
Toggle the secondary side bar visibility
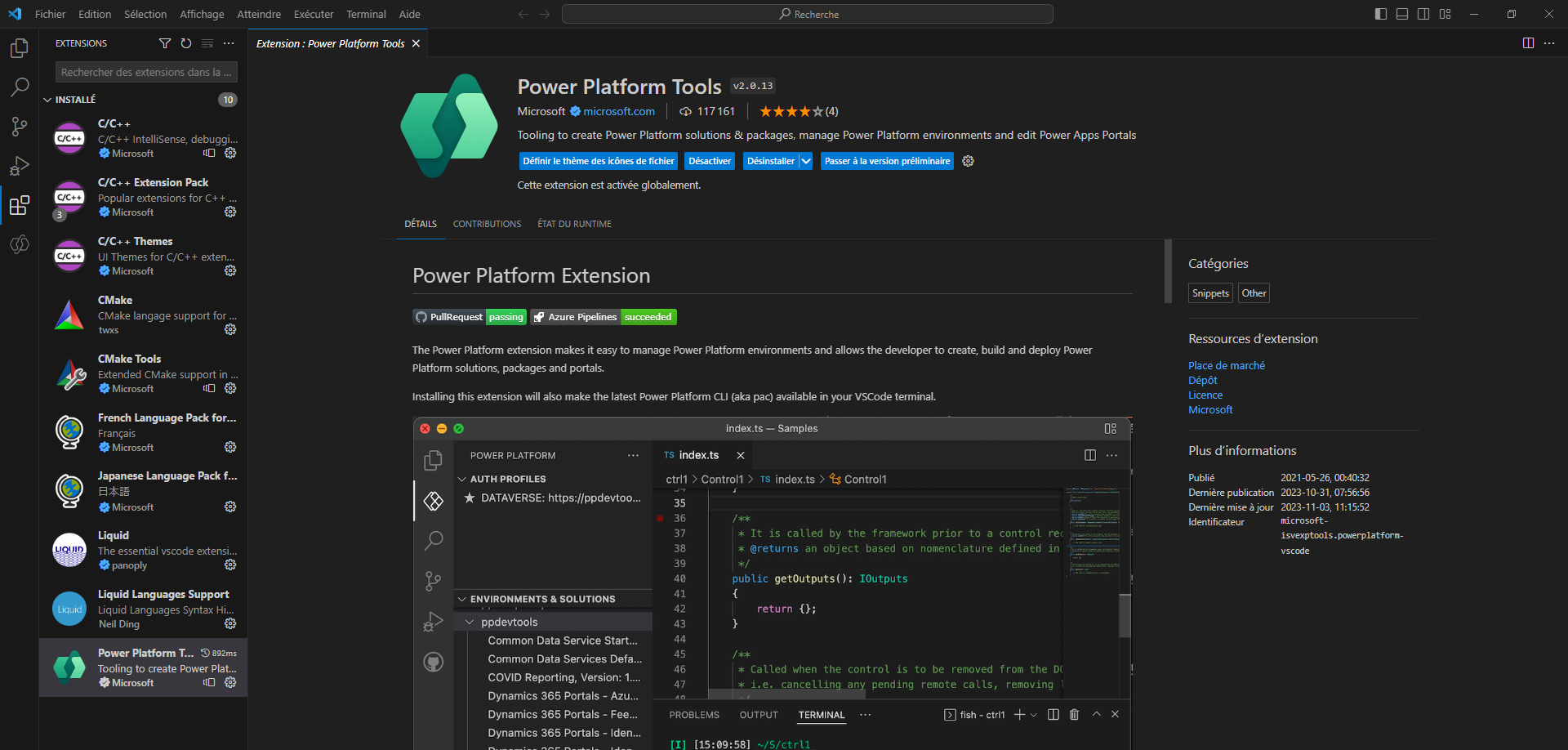pos(1423,14)
